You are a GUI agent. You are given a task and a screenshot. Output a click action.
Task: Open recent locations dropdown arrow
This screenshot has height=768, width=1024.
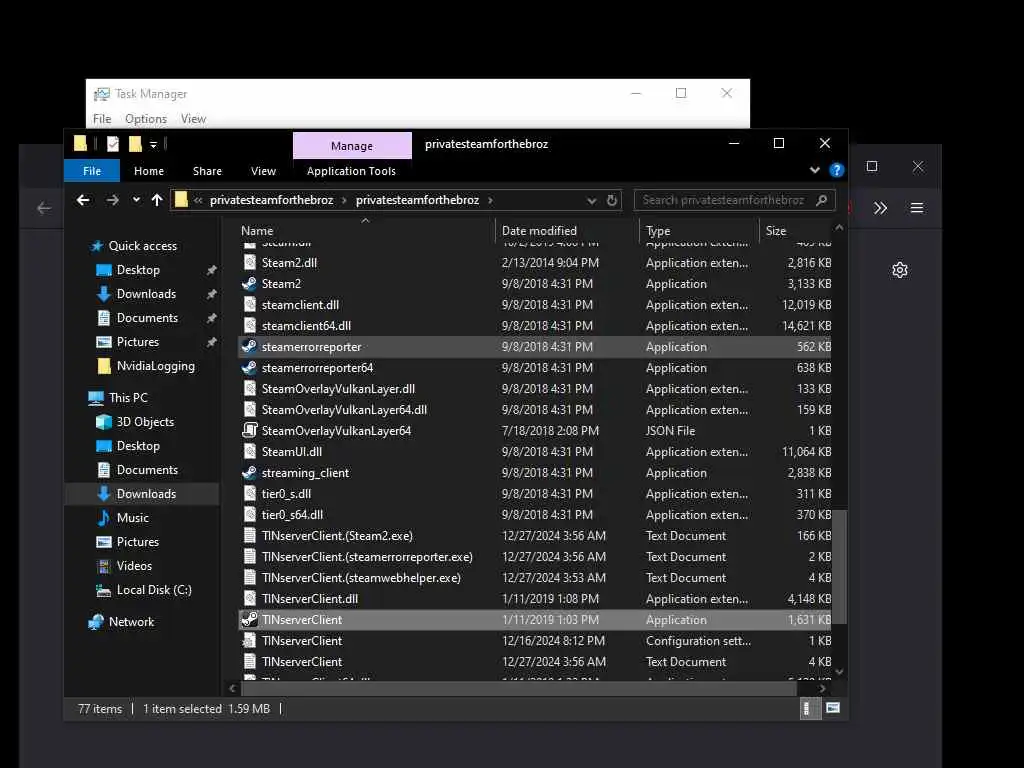pyautogui.click(x=136, y=200)
